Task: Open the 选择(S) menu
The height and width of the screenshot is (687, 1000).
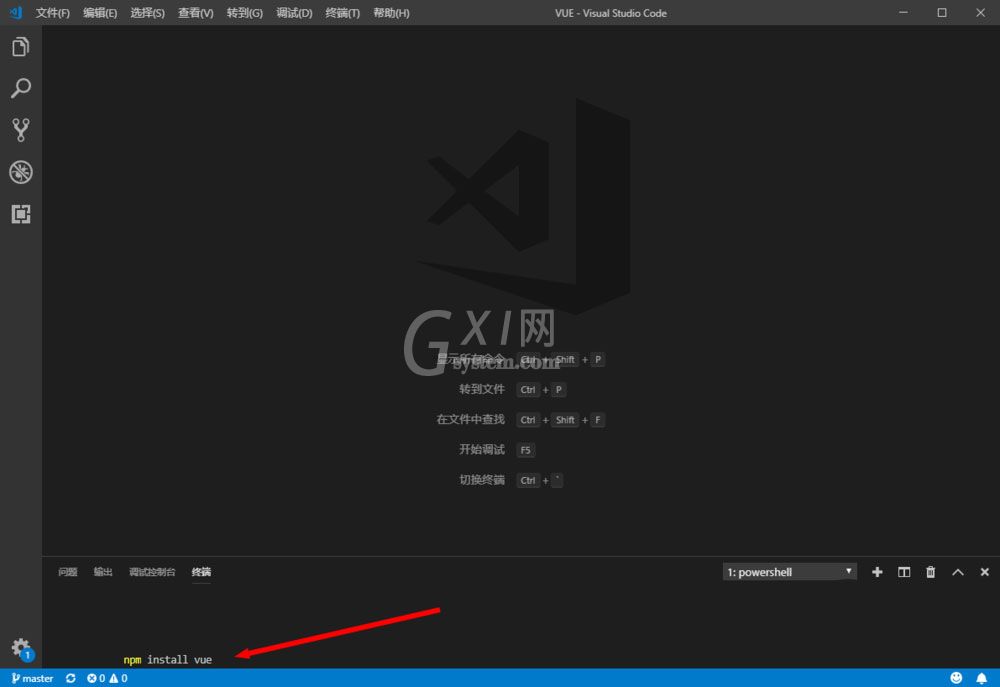Action: click(x=147, y=13)
